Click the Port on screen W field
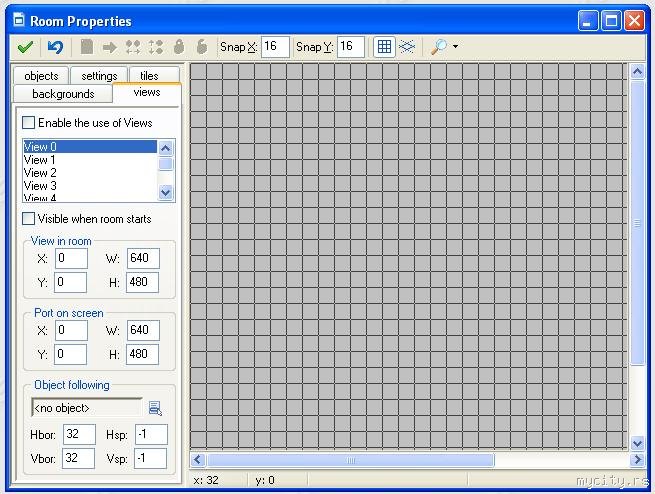Image resolution: width=655 pixels, height=494 pixels. (x=143, y=330)
